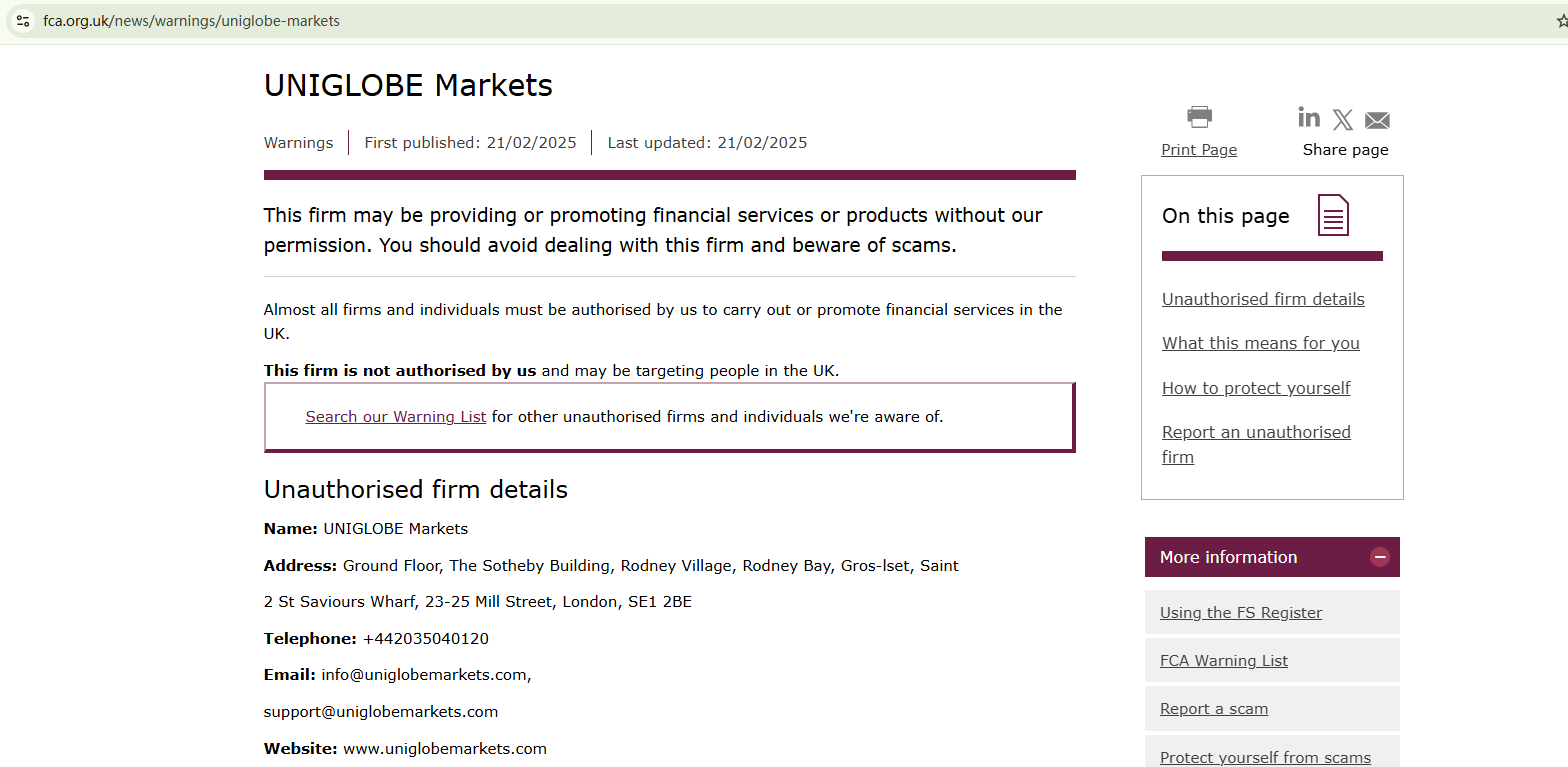
Task: Click the printer icon above Print Page
Action: click(x=1199, y=117)
